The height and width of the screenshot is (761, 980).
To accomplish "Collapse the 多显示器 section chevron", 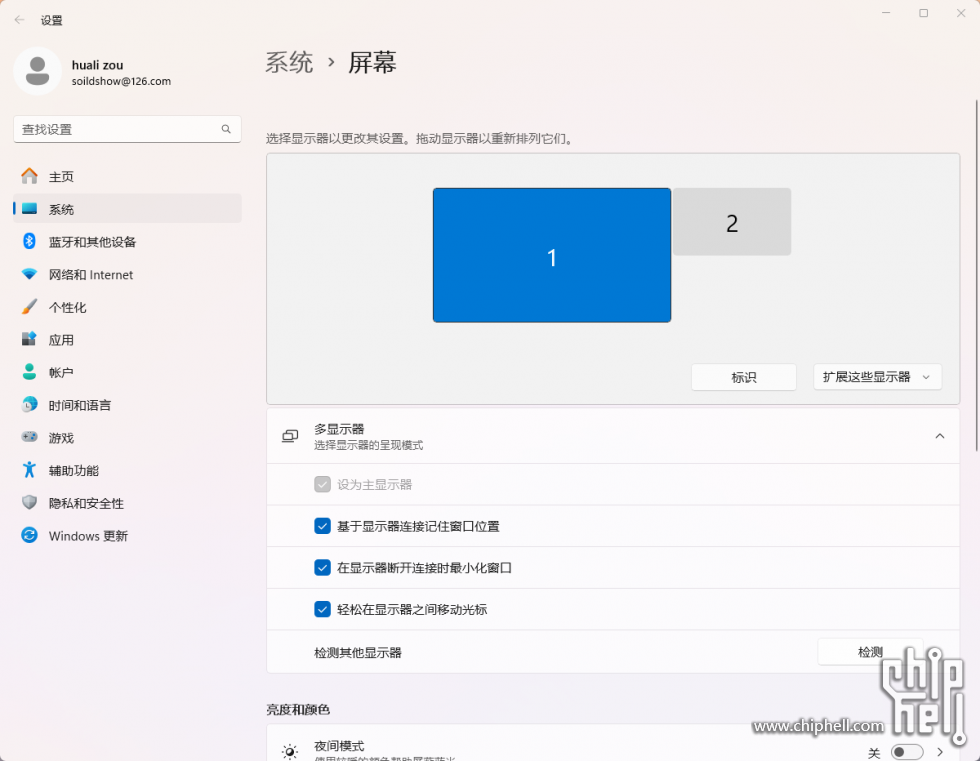I will (939, 436).
